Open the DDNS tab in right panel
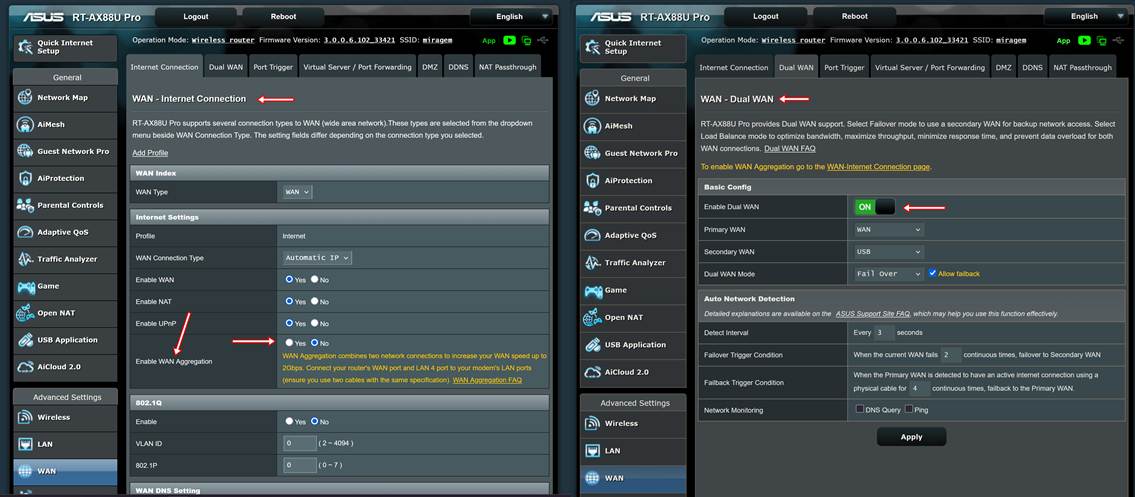Viewport: 1135px width, 497px height. (x=1032, y=68)
